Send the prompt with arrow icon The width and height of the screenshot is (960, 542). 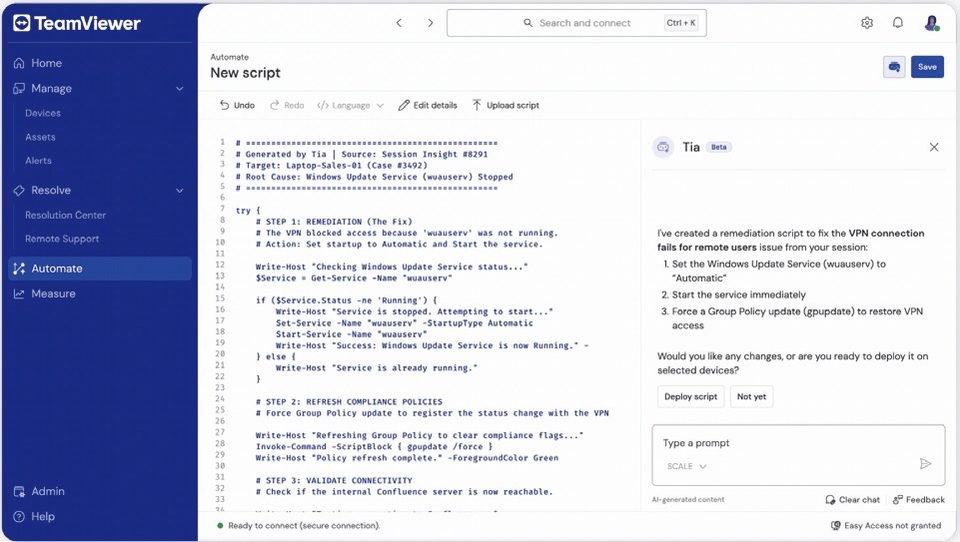click(926, 464)
